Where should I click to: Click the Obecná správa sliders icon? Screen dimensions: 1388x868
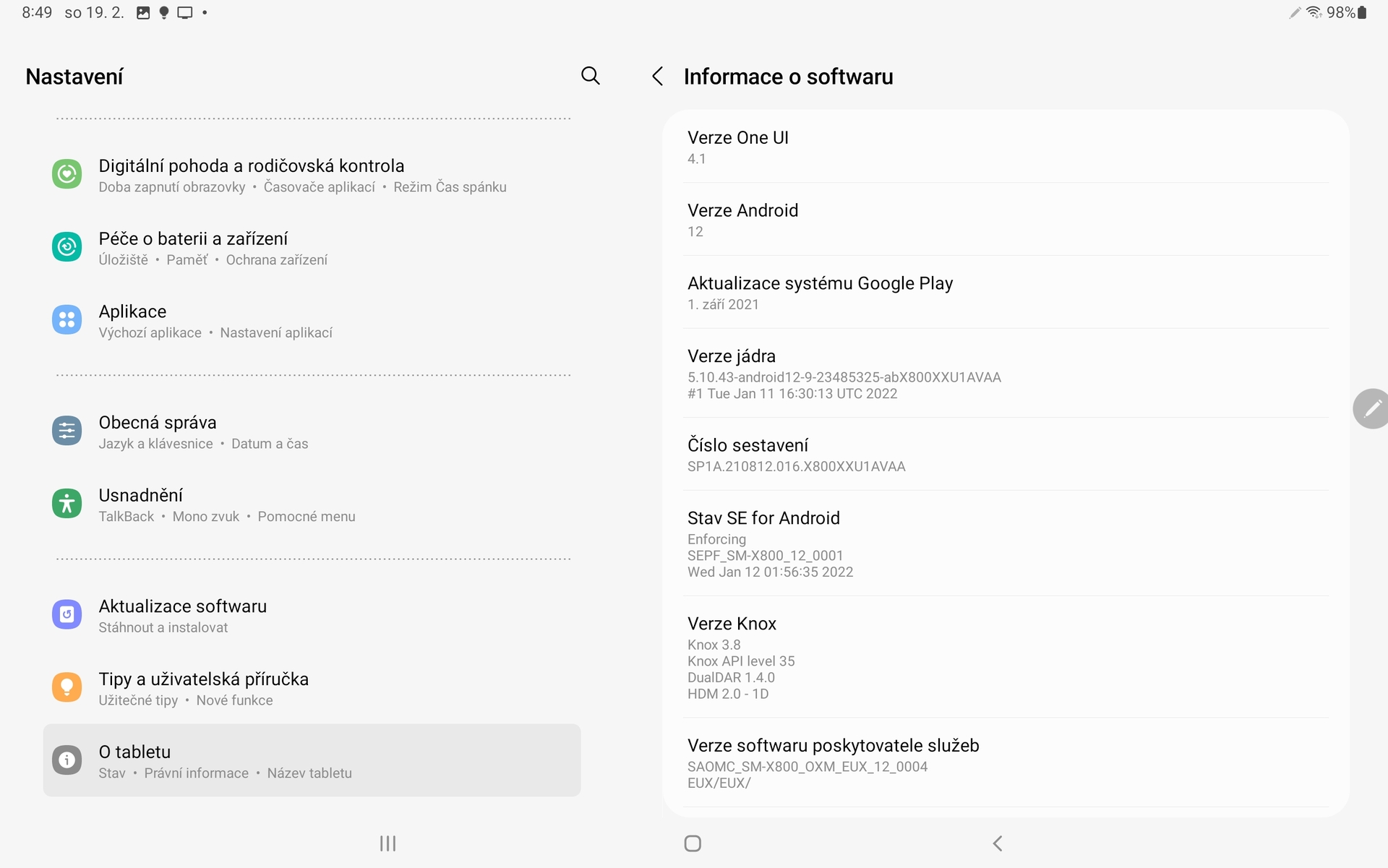click(x=67, y=431)
